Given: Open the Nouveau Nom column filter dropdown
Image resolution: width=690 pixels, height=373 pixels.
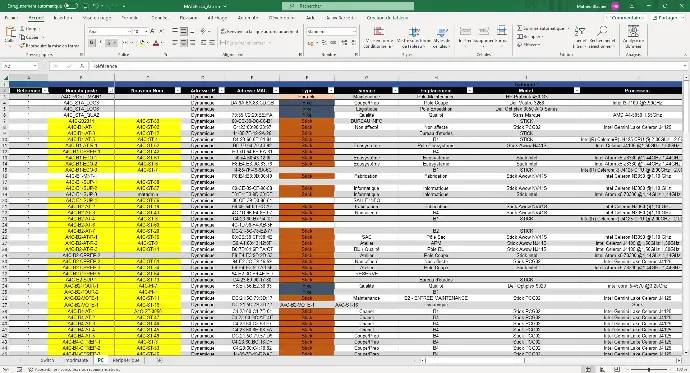Looking at the screenshot, I should (x=177, y=90).
